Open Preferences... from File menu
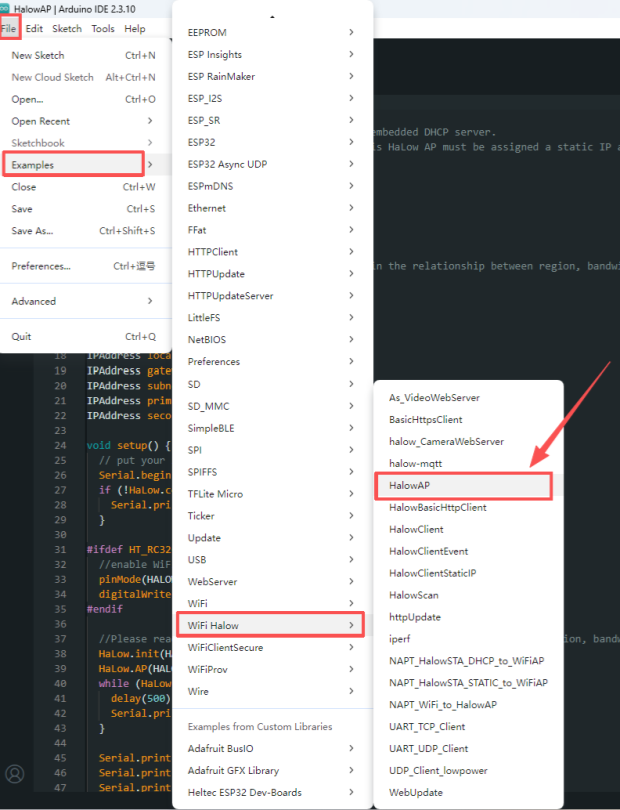This screenshot has height=810, width=620. 85,266
